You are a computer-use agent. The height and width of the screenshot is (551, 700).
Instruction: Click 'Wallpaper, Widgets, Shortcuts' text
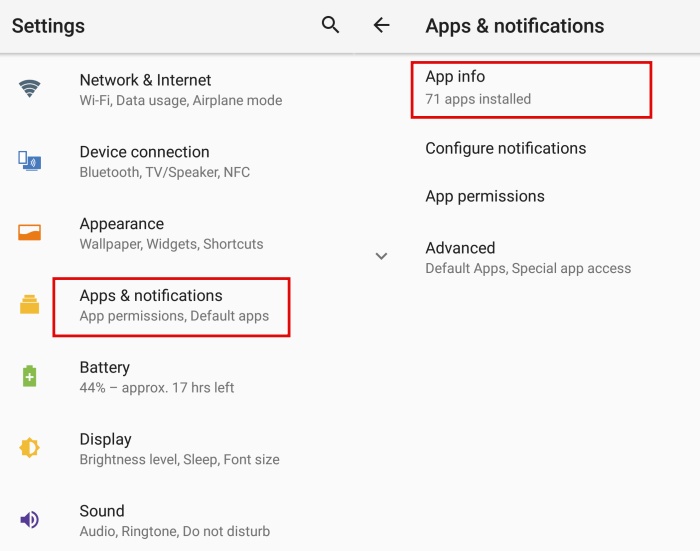[x=171, y=244]
